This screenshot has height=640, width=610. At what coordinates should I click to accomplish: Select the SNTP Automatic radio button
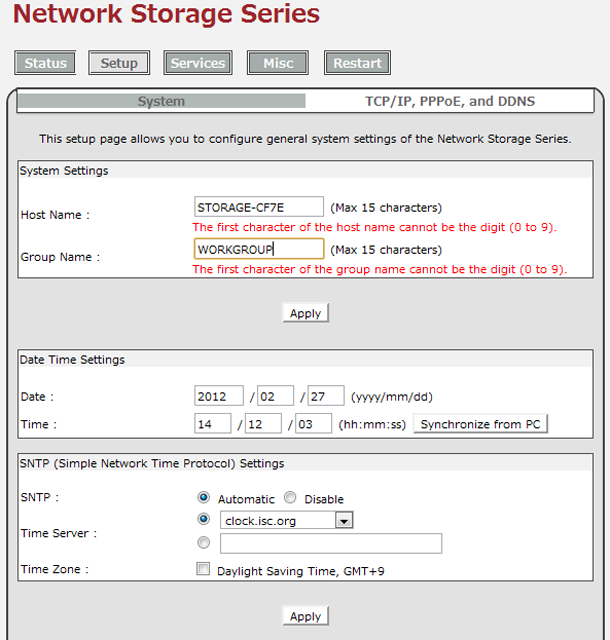(204, 498)
